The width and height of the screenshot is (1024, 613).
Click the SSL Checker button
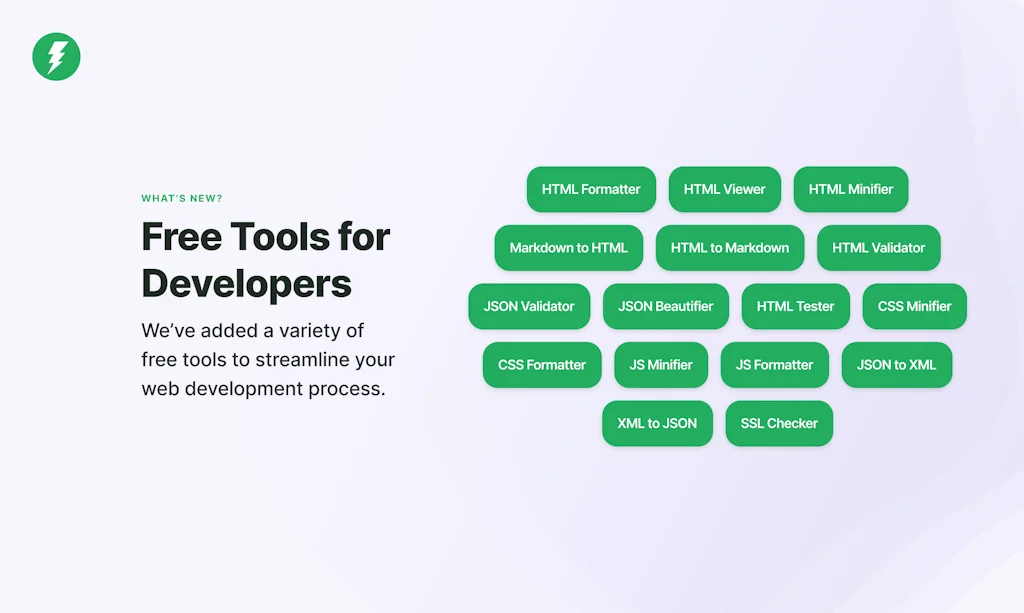click(779, 424)
